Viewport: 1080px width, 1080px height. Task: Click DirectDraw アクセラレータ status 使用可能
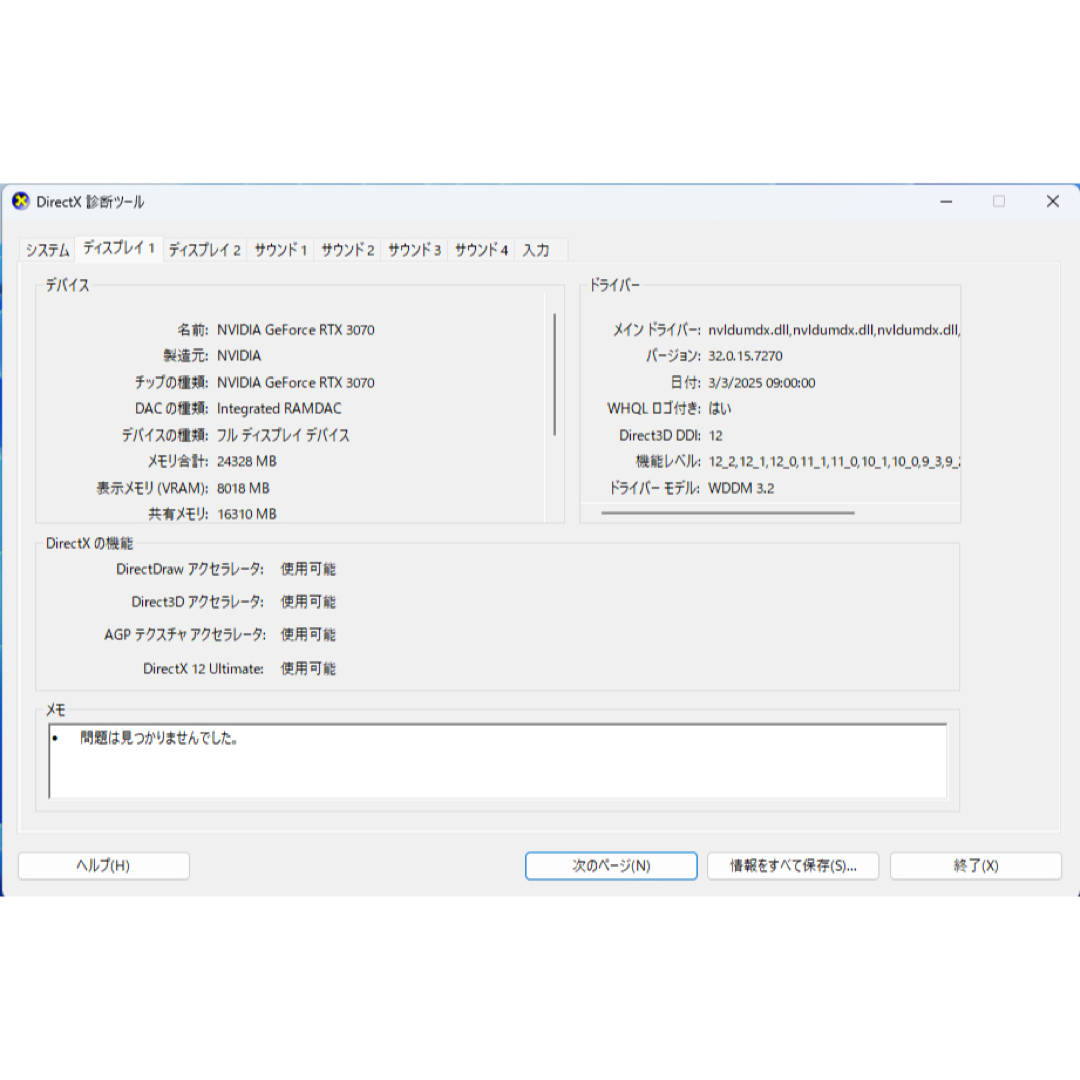pos(308,569)
